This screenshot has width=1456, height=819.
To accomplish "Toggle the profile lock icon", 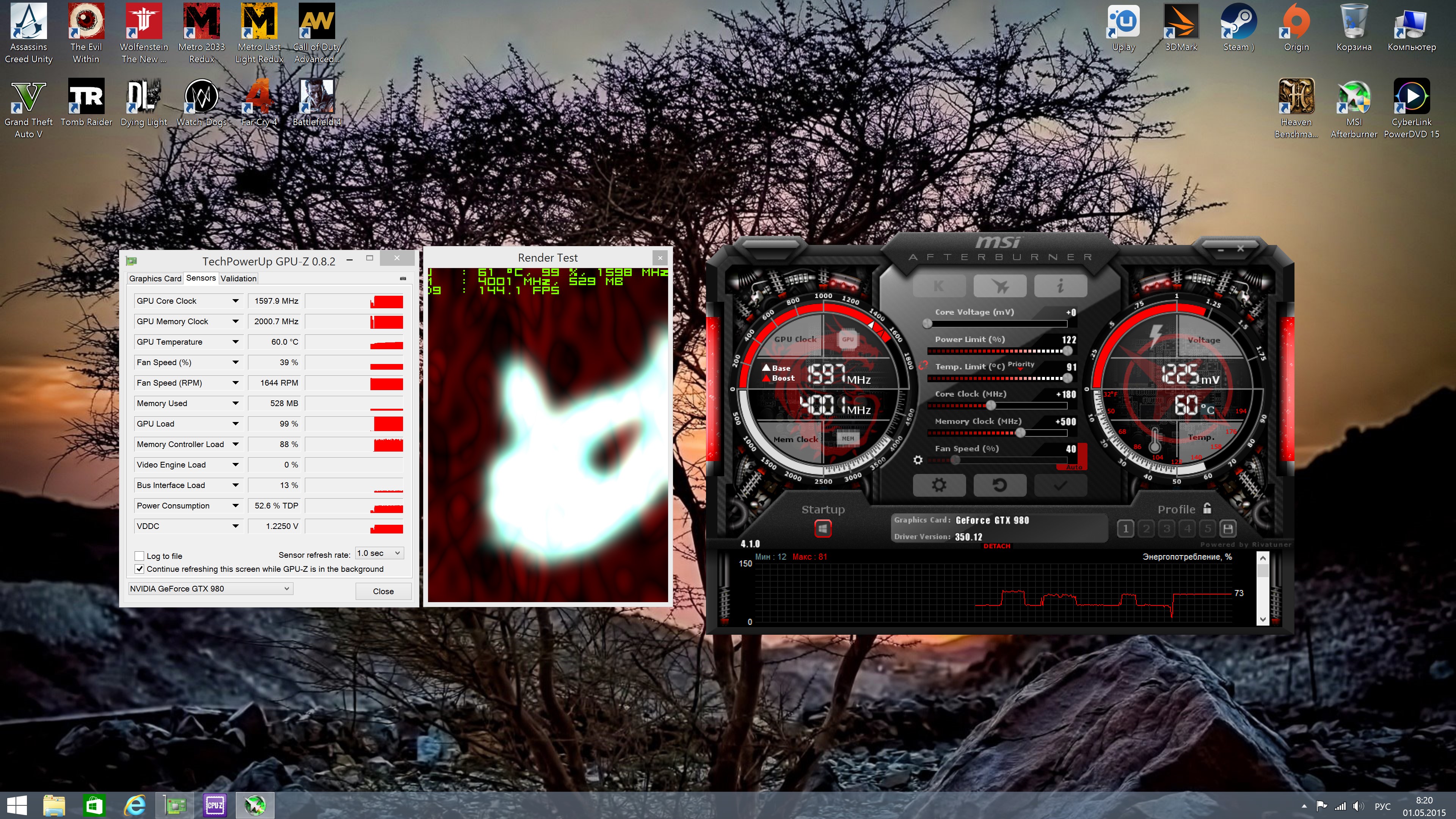I will point(1207,509).
